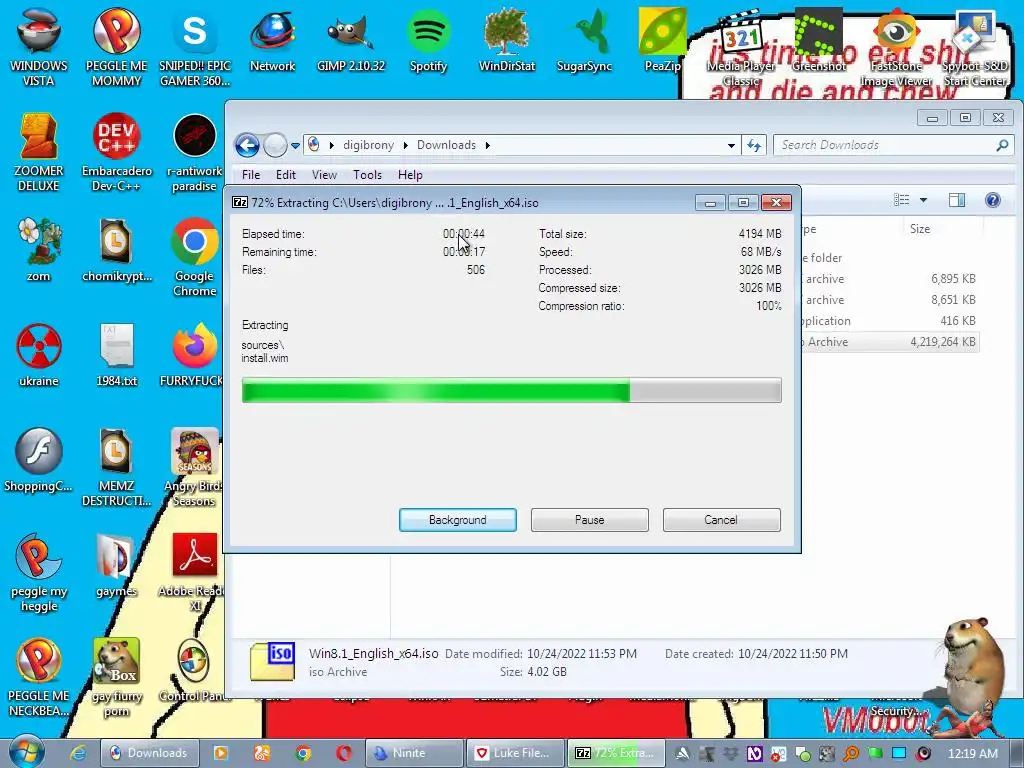Pause the 7-Zip extraction

(590, 520)
